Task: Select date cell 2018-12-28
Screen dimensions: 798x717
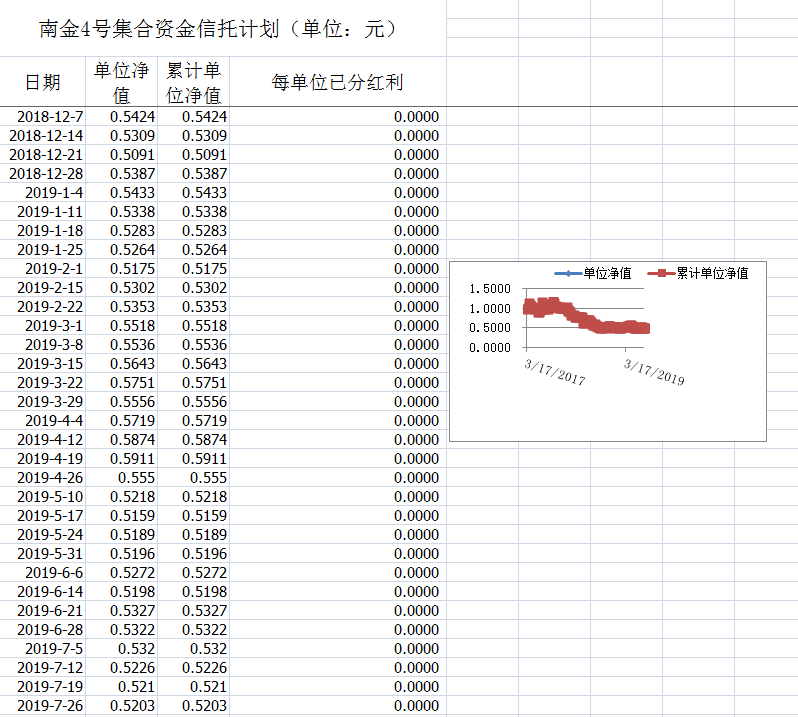Action: tap(43, 174)
